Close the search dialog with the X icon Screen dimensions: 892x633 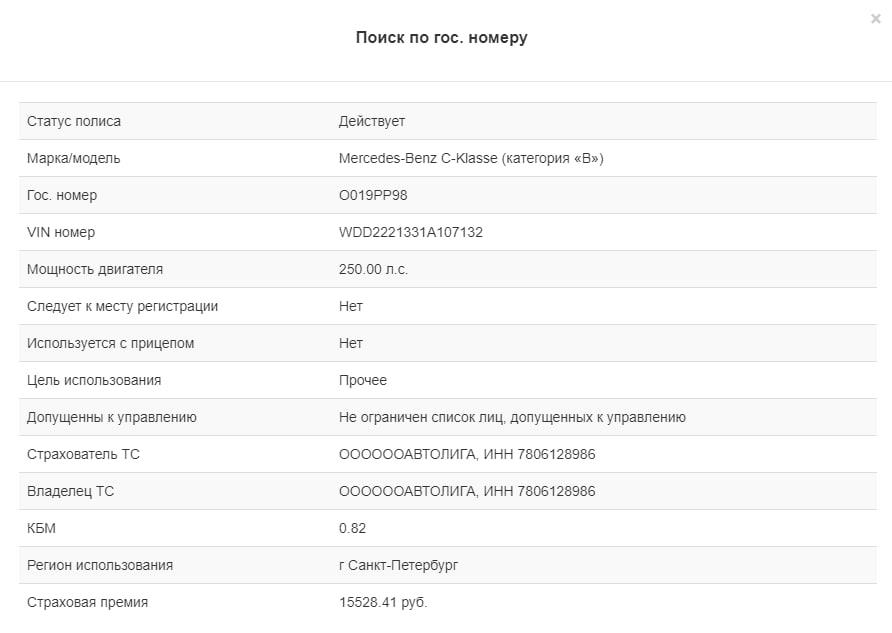pos(876,19)
